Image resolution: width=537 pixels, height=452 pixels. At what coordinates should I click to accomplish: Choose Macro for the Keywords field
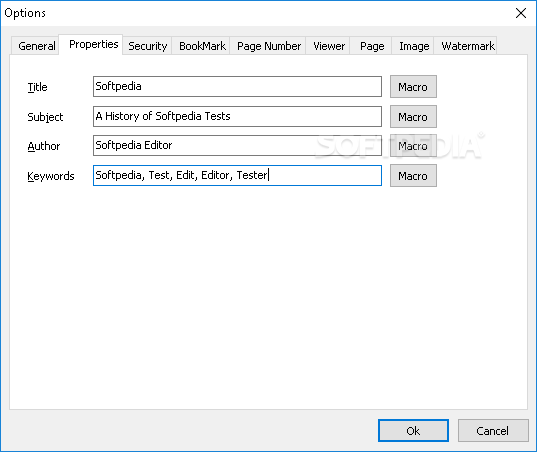point(413,176)
